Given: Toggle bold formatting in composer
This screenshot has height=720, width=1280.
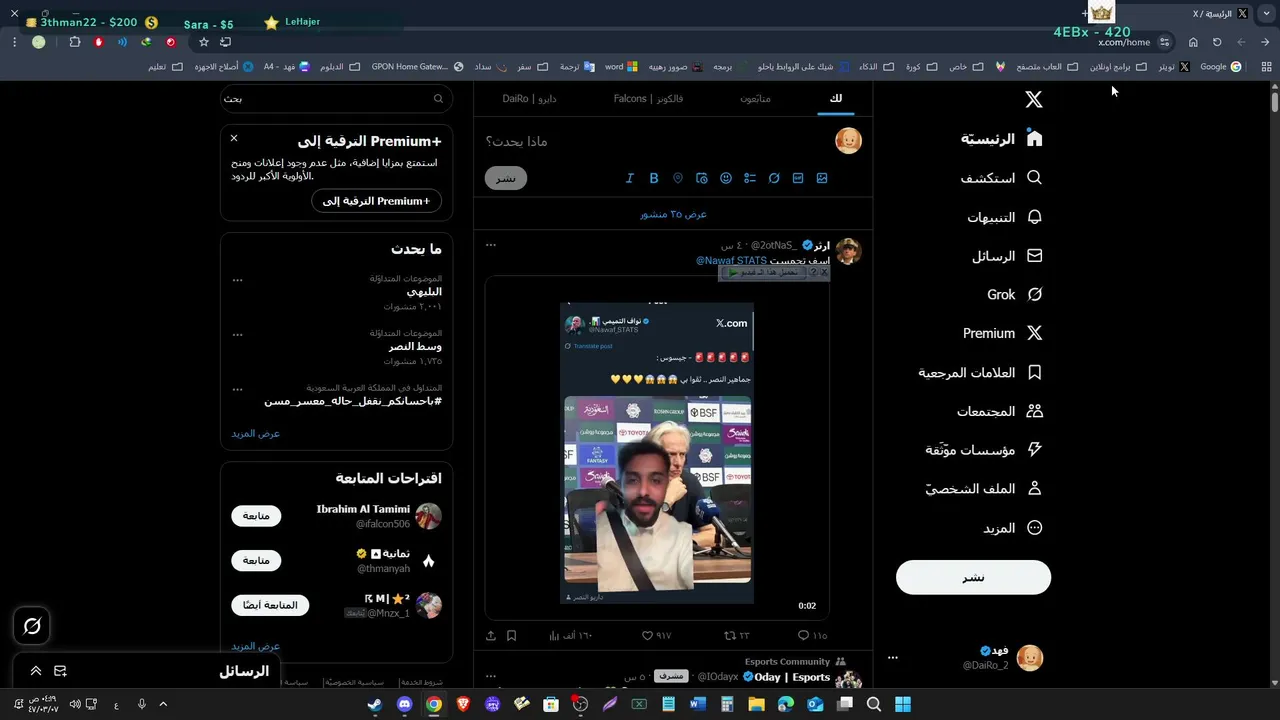Looking at the screenshot, I should [654, 178].
